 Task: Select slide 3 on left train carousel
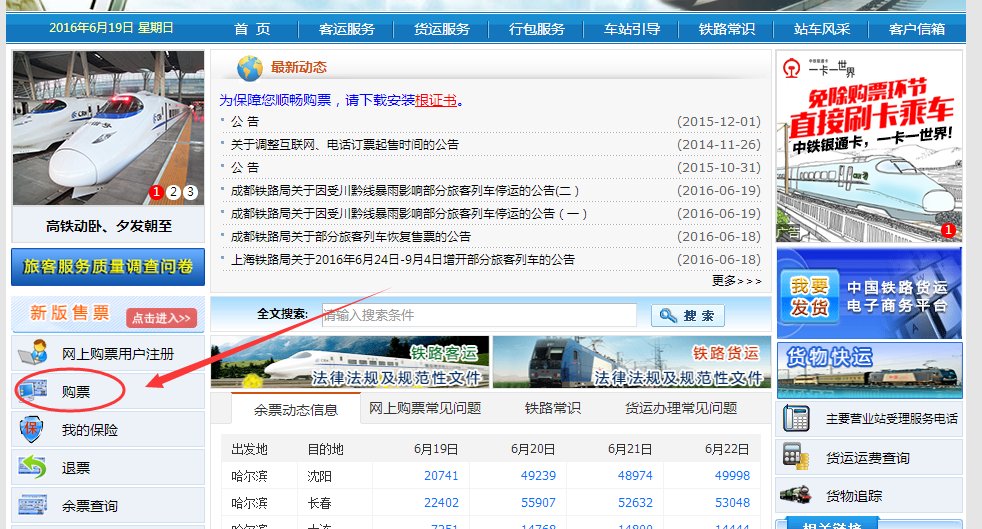click(190, 192)
